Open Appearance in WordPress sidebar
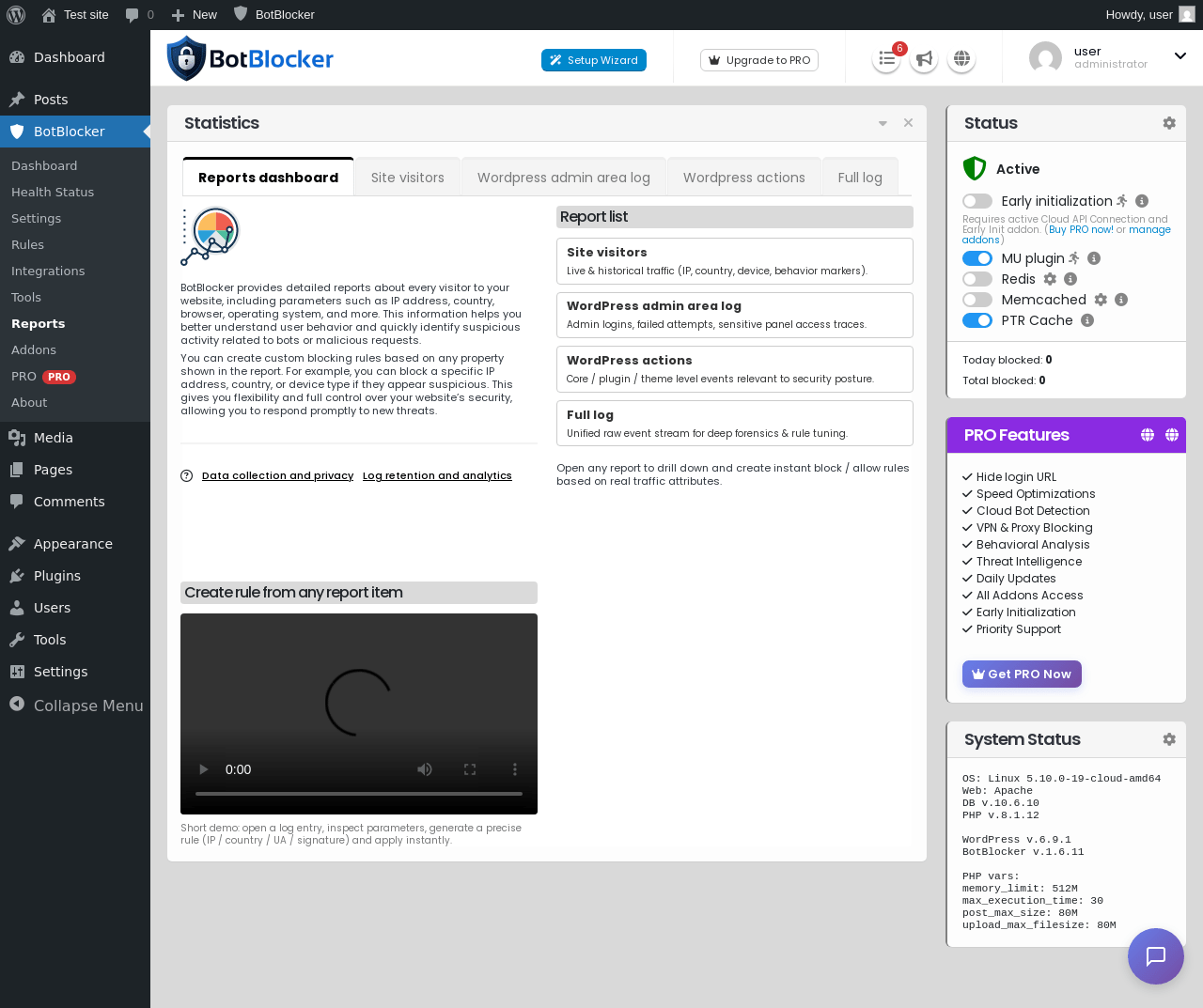 [x=73, y=544]
